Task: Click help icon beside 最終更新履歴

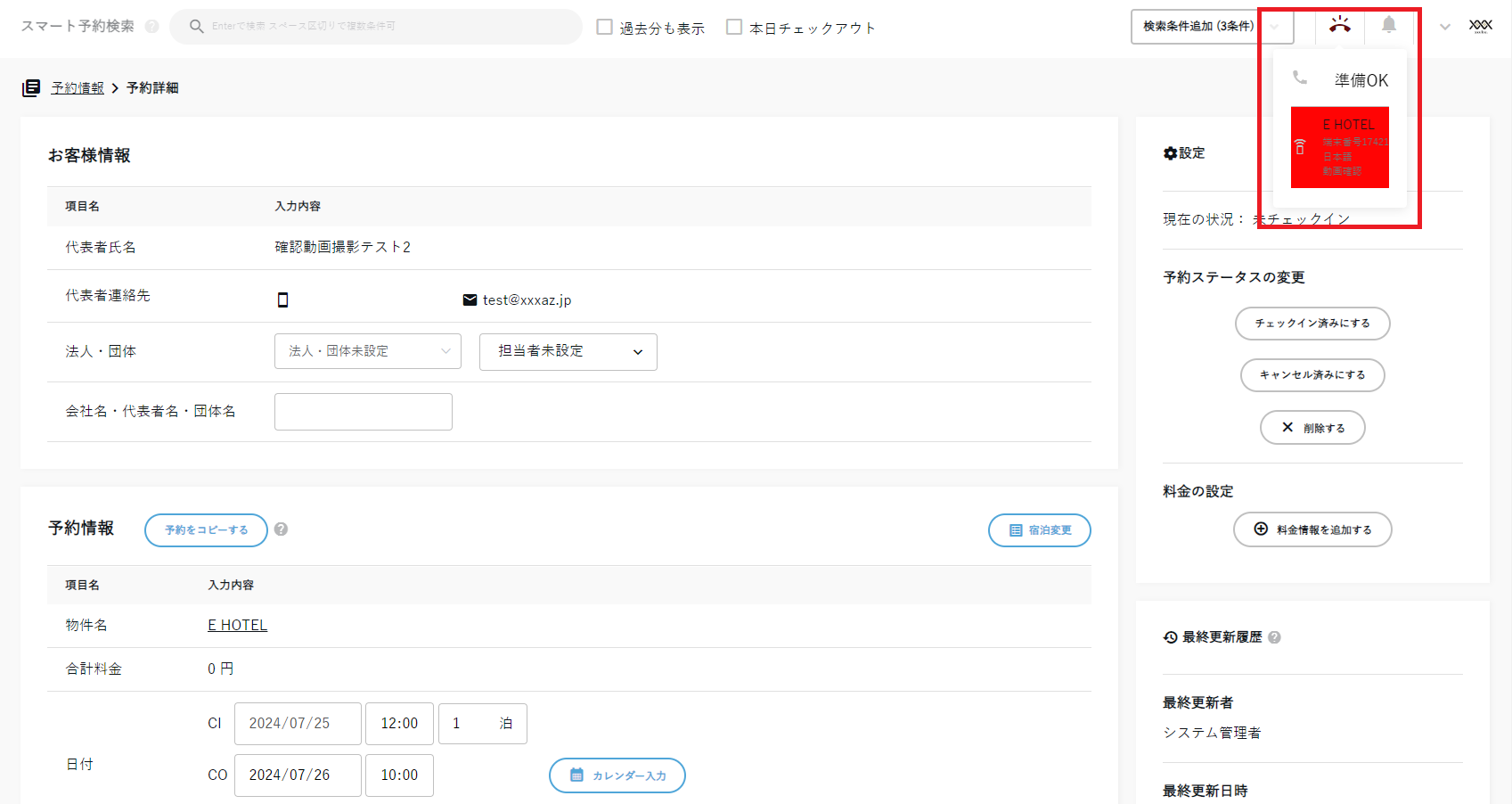Action: pos(1274,637)
